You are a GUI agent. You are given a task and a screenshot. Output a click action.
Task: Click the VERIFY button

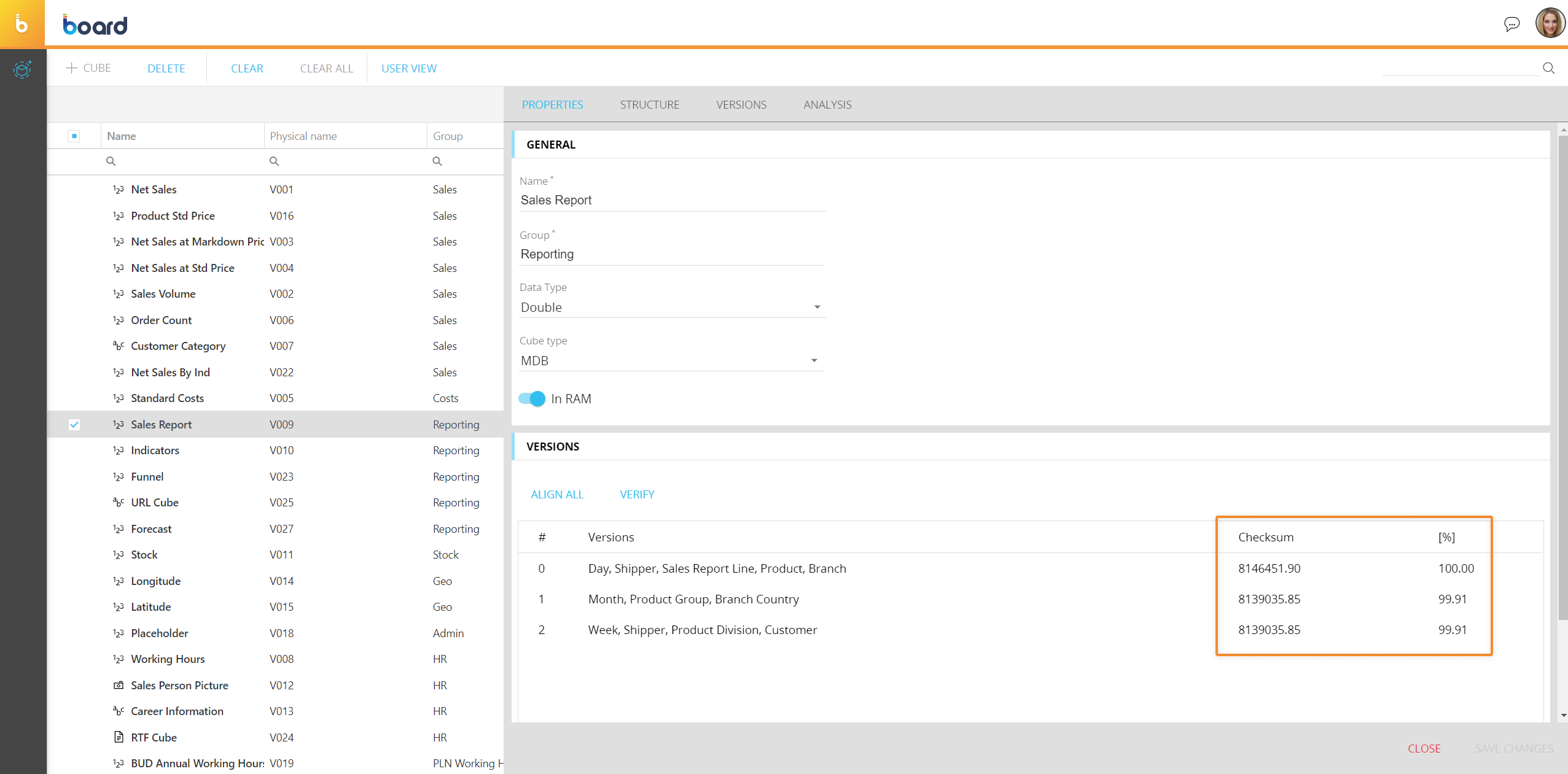point(637,495)
